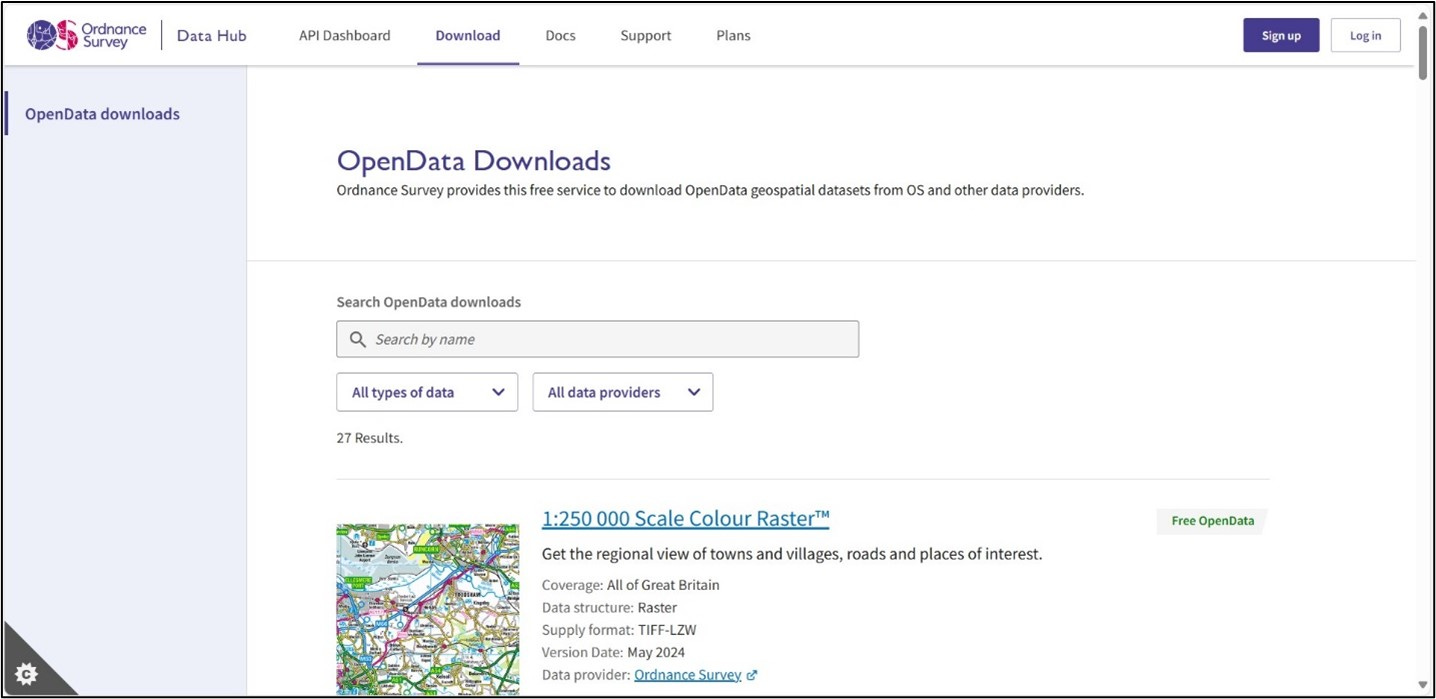Click the 27 Results. text
The image size is (1436, 699).
(369, 438)
